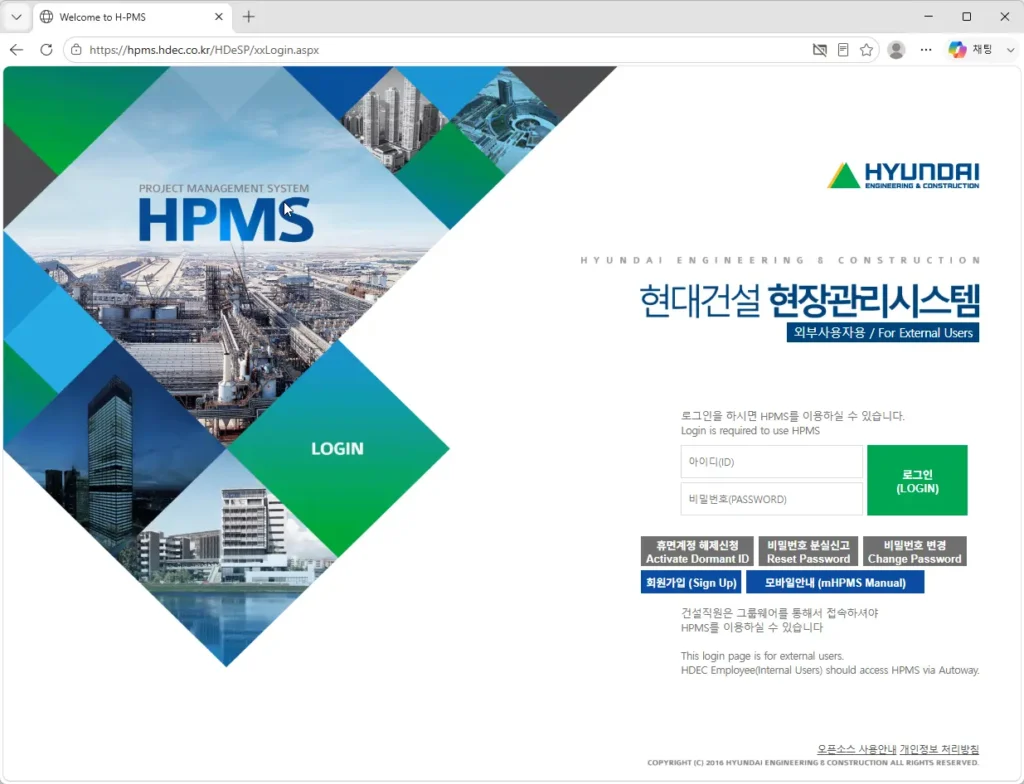Maximize the browser window
This screenshot has width=1024, height=784.
(967, 16)
